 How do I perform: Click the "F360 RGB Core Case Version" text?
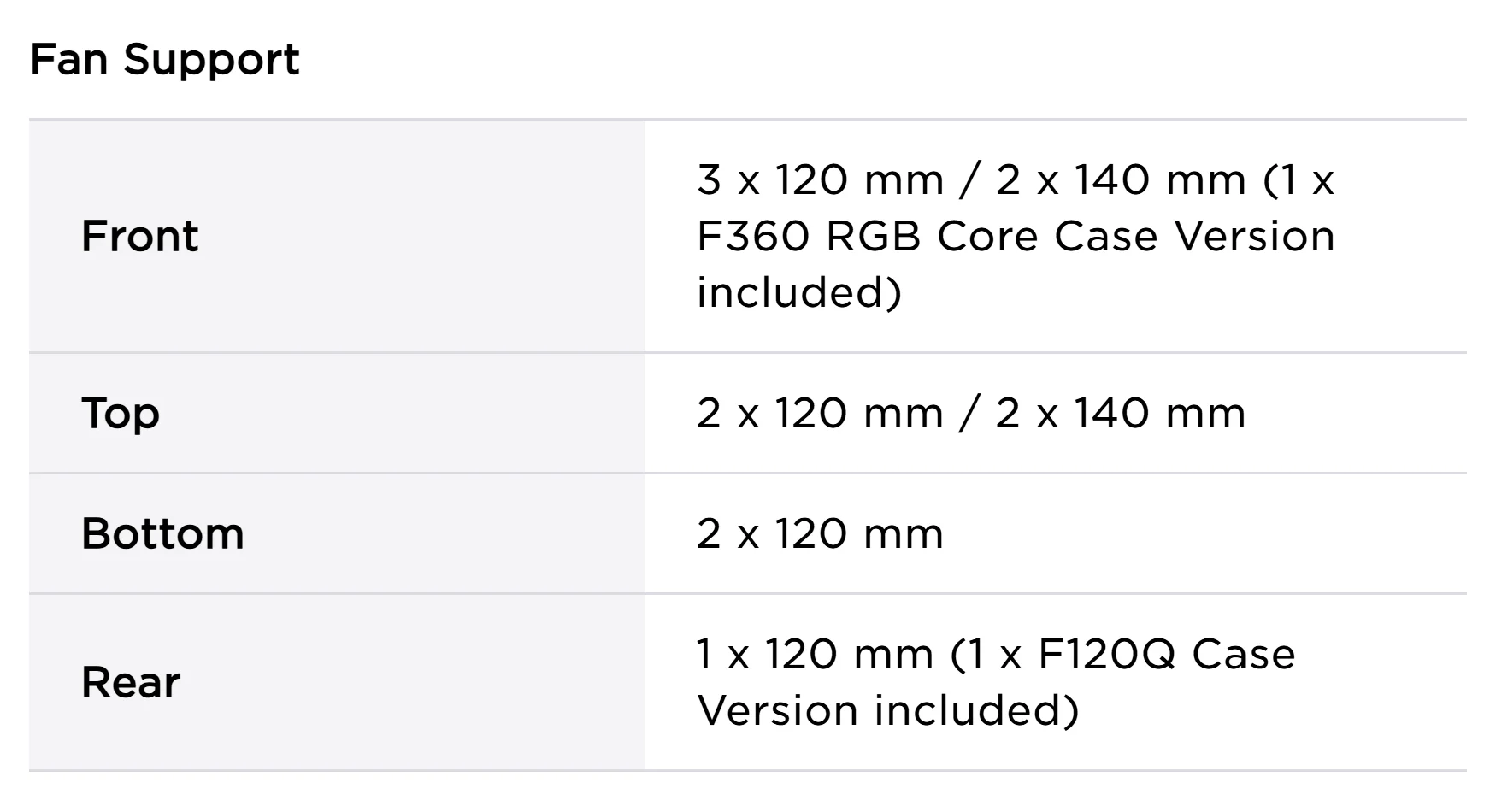point(1016,236)
